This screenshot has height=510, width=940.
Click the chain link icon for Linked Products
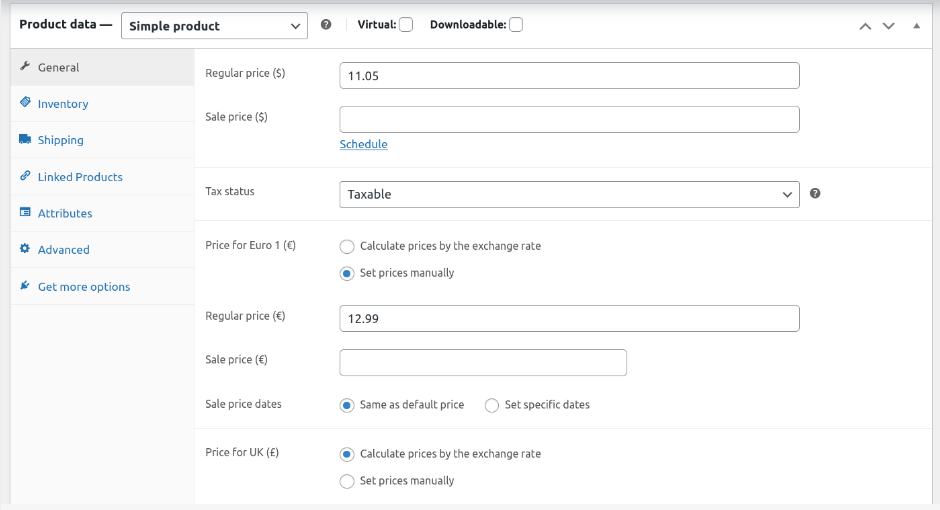click(x=25, y=176)
